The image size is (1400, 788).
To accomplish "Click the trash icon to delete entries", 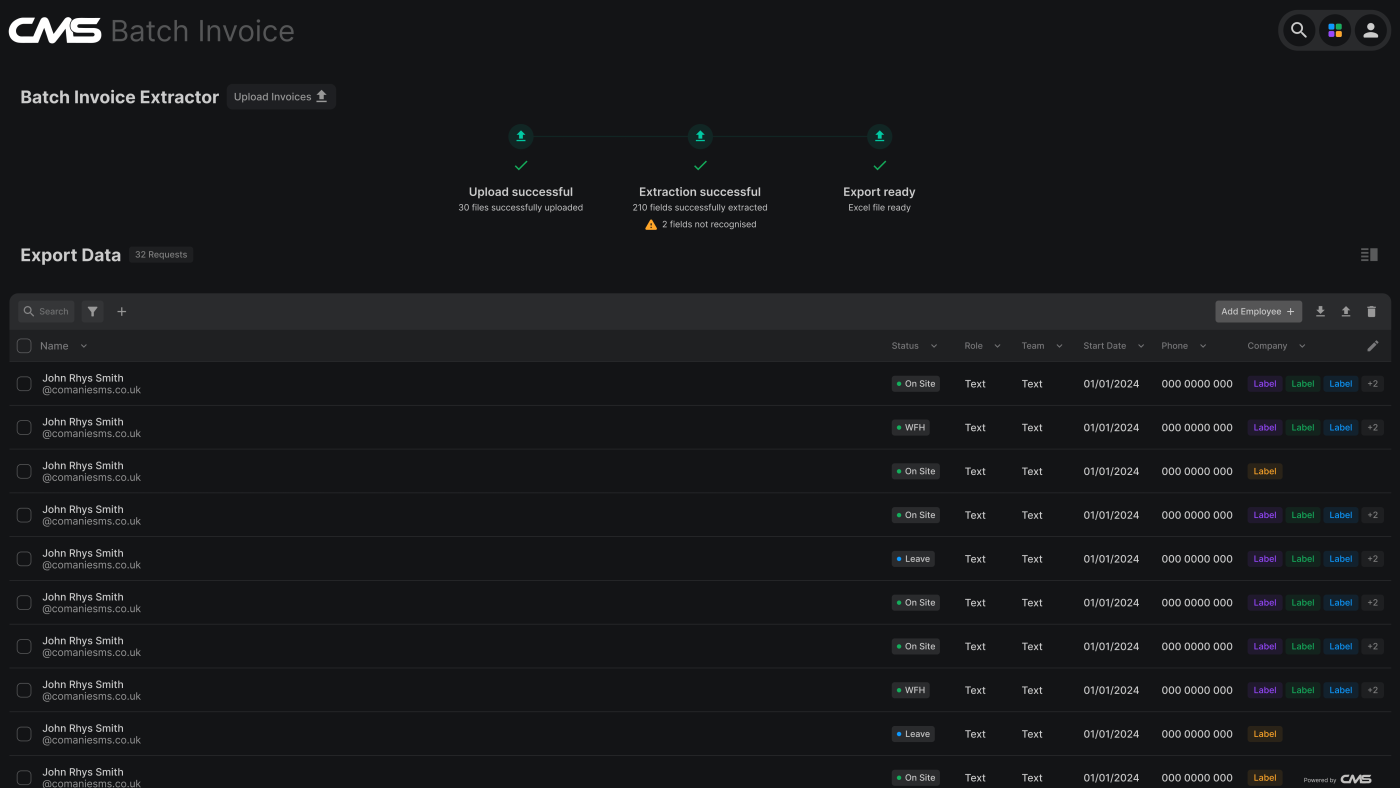I will coord(1371,311).
